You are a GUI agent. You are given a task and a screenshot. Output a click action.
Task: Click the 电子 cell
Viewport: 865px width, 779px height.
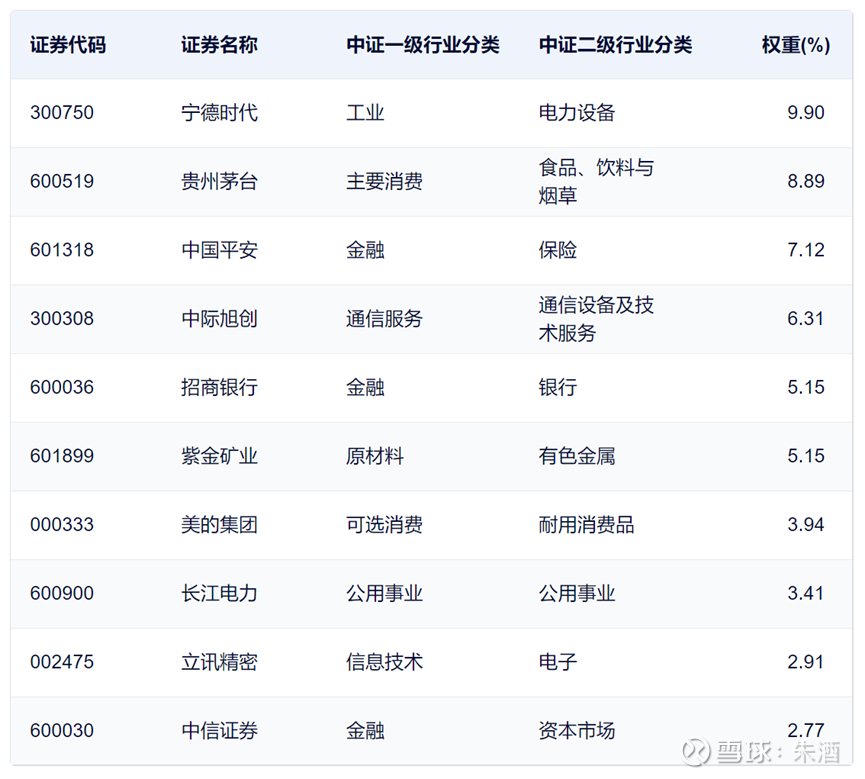pyautogui.click(x=558, y=661)
